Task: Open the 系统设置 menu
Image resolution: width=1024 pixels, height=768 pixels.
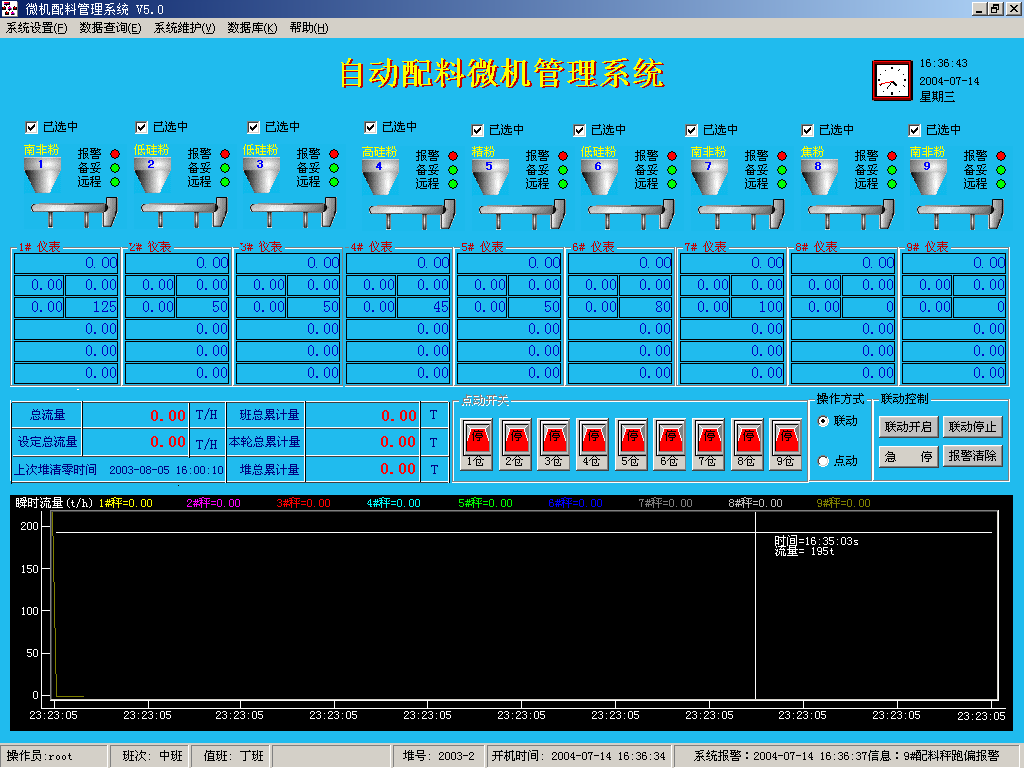Action: coord(36,28)
